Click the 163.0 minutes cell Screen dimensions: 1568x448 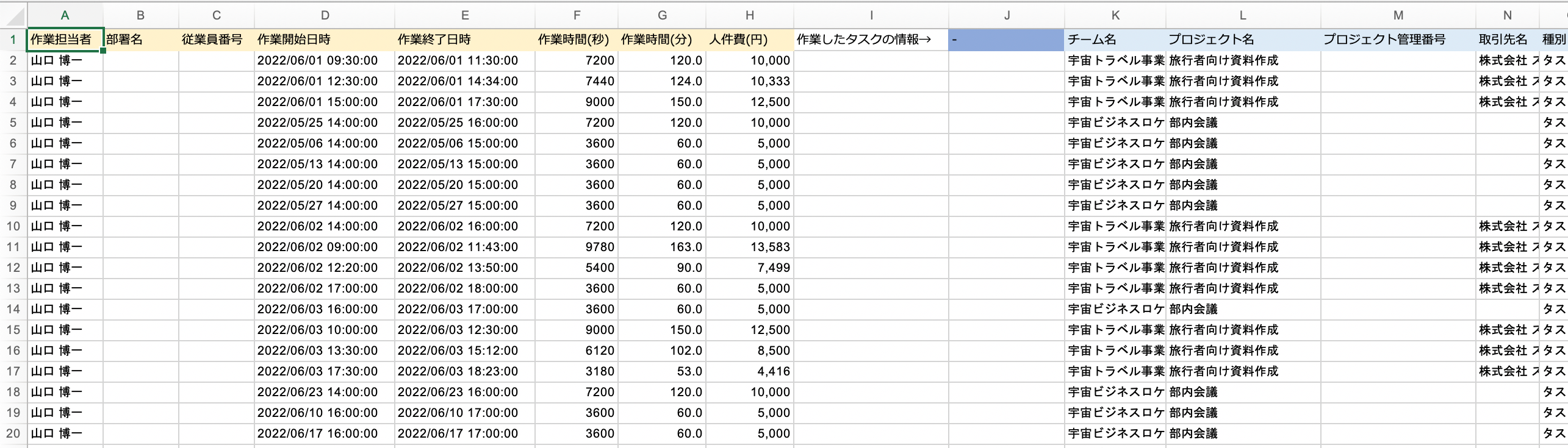click(662, 247)
